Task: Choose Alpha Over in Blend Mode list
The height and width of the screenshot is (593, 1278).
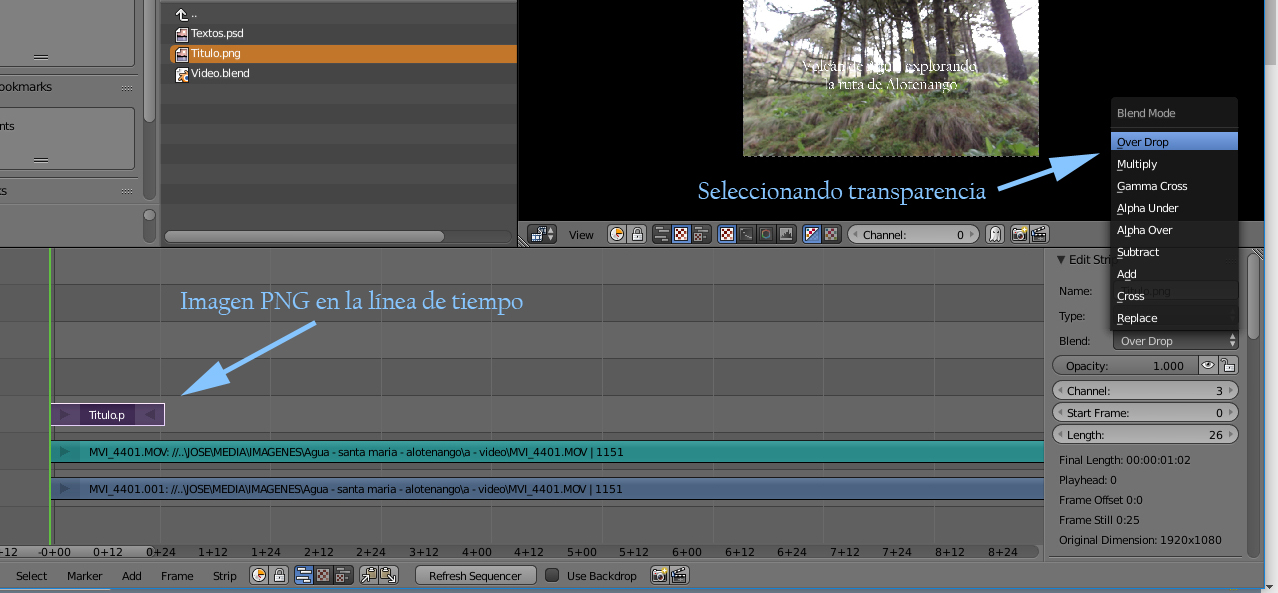Action: point(1145,230)
